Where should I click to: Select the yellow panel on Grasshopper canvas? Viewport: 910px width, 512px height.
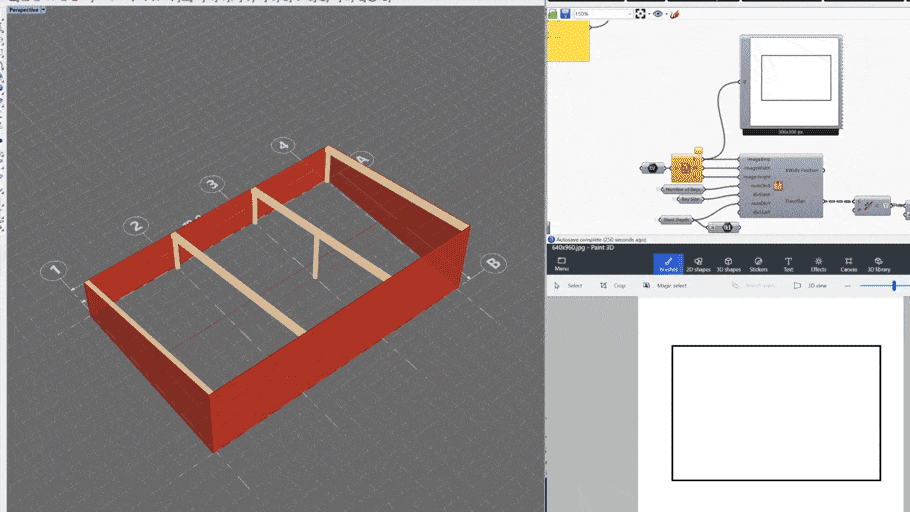[x=568, y=41]
